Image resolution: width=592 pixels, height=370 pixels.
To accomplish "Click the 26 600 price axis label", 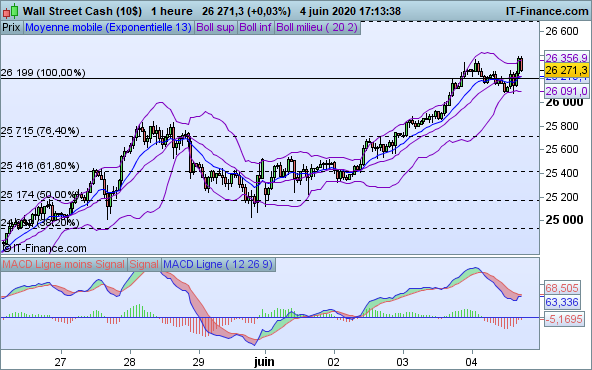I will 562,31.
